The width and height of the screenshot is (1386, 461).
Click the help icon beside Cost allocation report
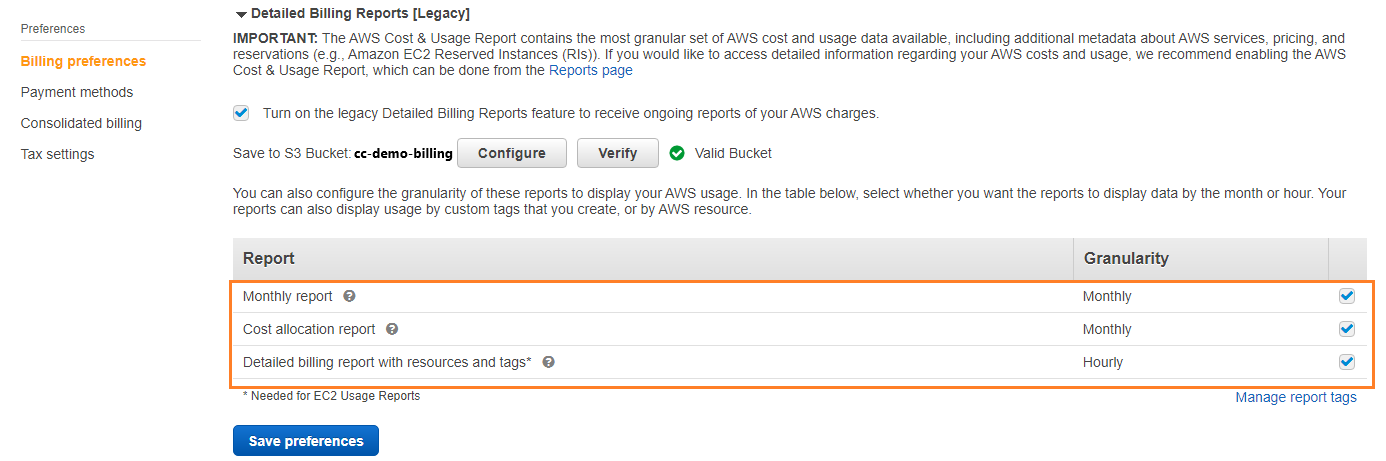(x=392, y=329)
